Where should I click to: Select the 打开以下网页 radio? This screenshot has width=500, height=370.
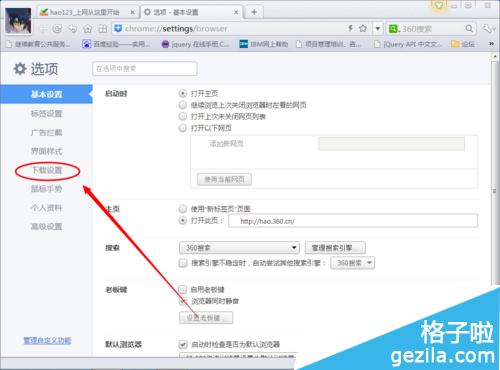point(182,128)
